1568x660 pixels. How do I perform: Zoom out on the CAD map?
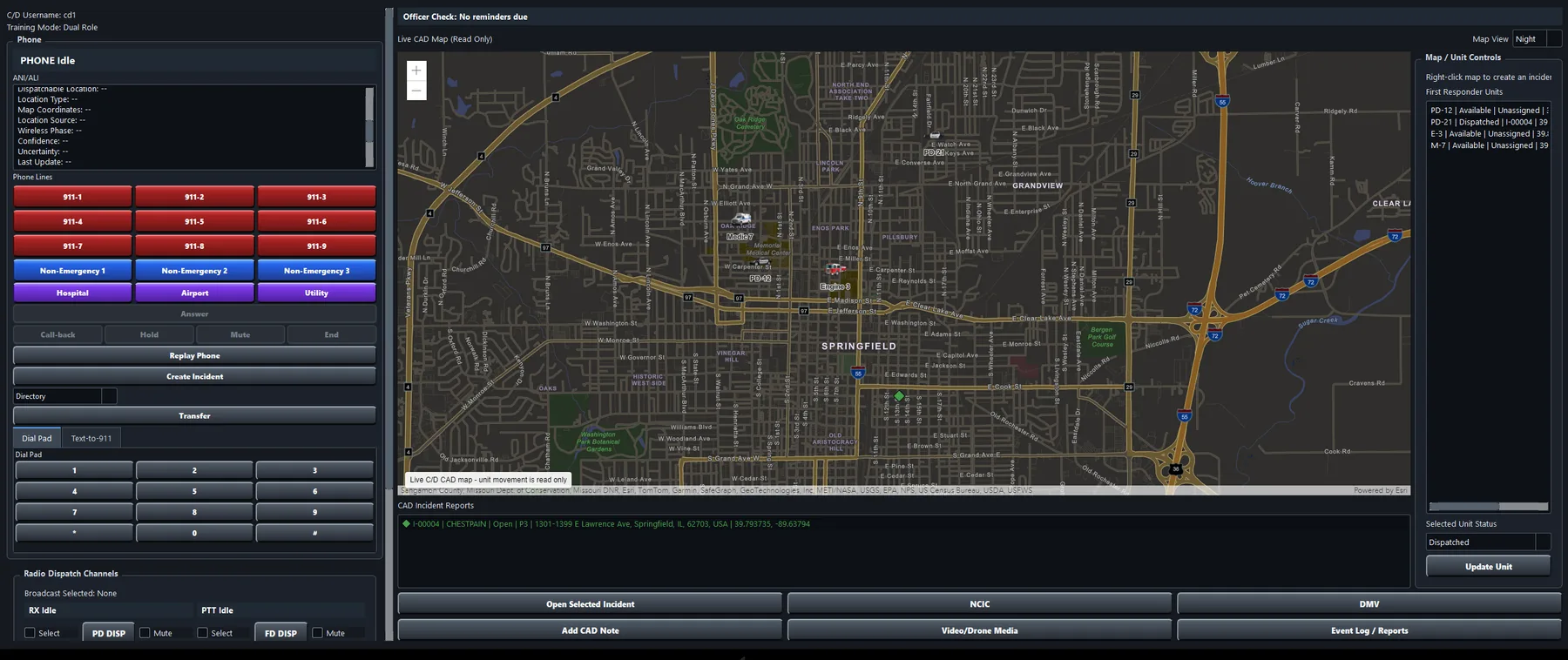[416, 91]
